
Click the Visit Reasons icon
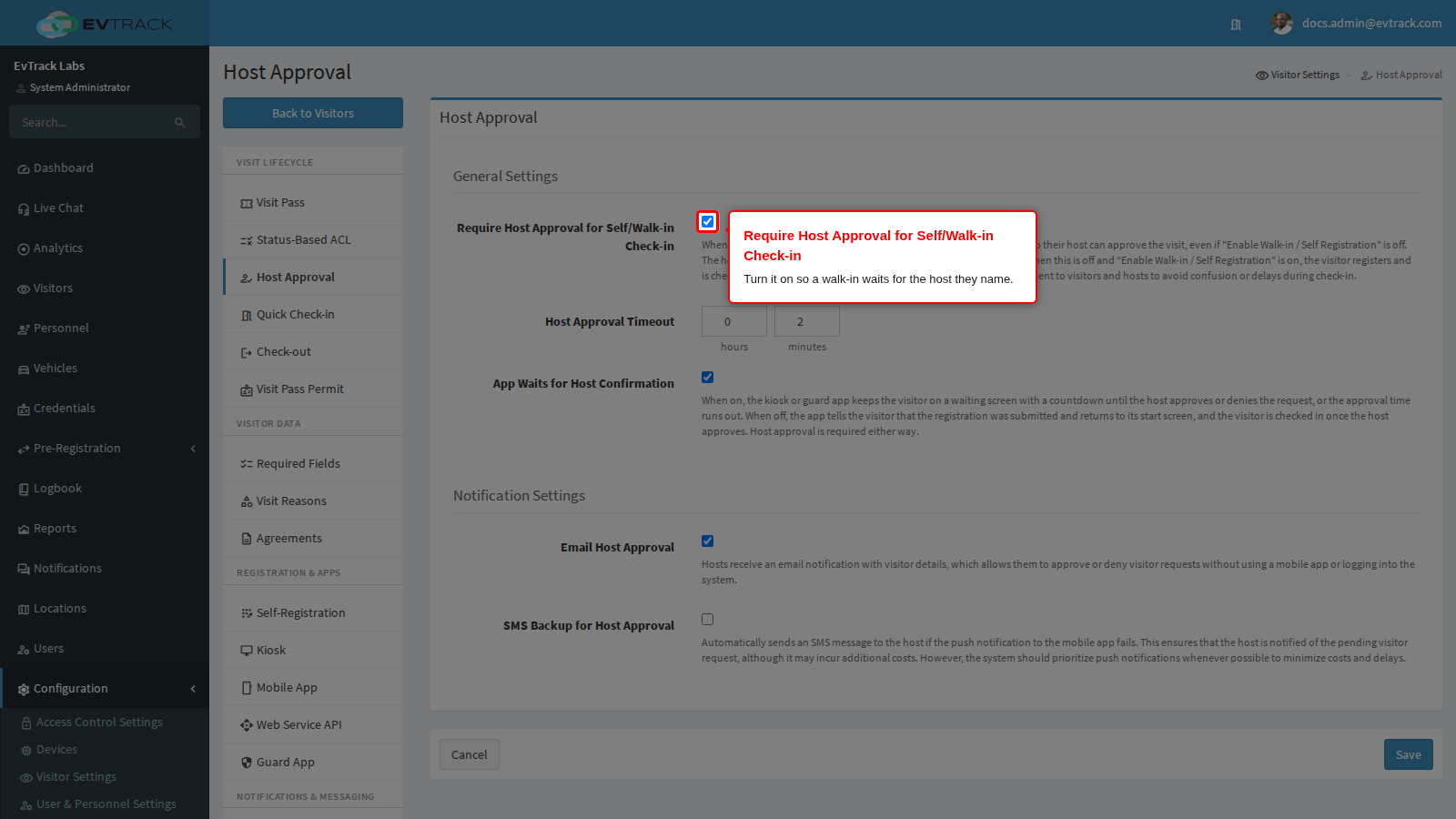[247, 501]
